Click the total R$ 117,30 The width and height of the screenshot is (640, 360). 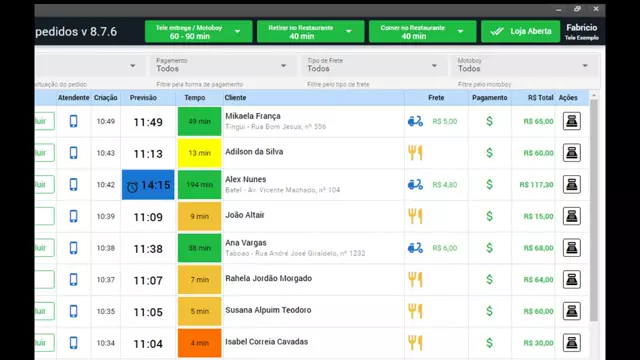coord(536,184)
